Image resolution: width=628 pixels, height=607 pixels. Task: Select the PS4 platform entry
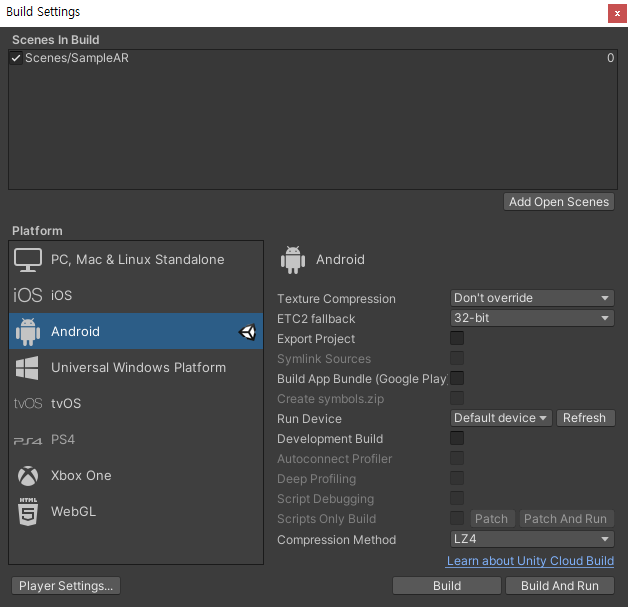tap(136, 439)
